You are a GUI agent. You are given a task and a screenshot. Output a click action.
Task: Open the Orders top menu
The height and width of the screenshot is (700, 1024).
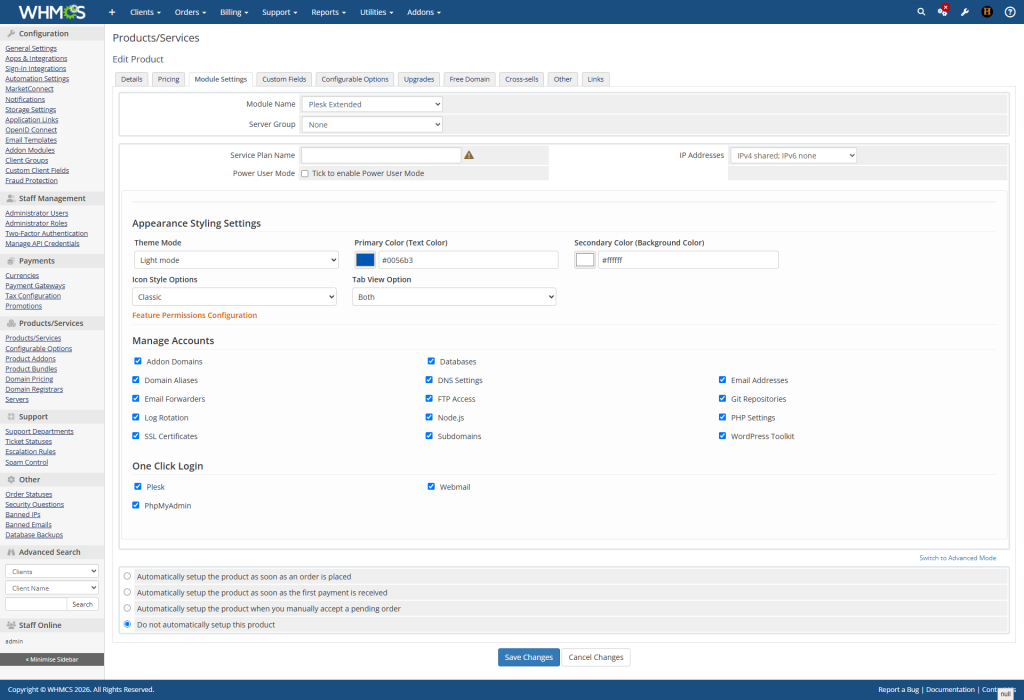point(190,12)
